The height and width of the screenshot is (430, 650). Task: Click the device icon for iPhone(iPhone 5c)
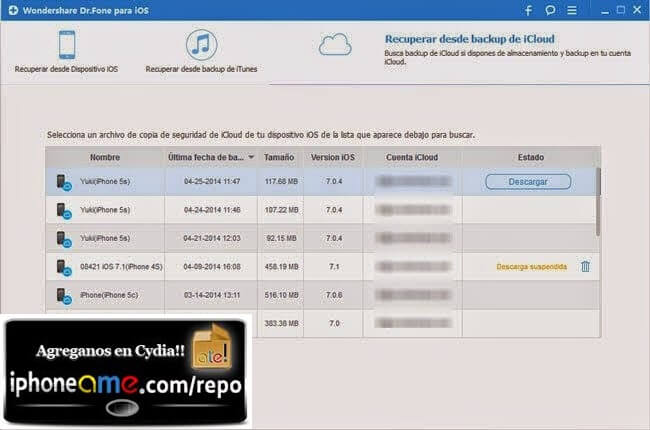pyautogui.click(x=63, y=296)
